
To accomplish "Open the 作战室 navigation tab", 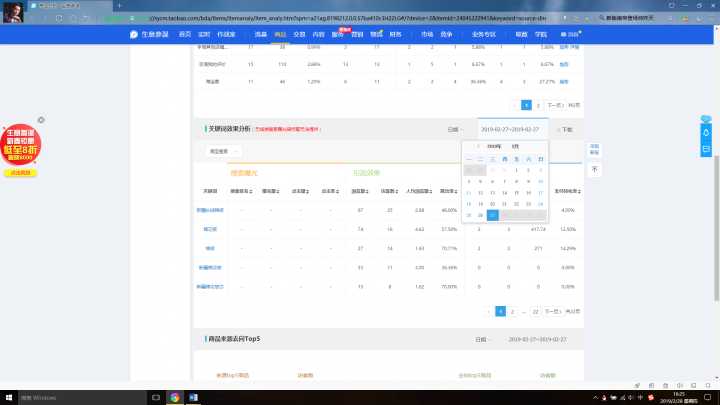I will click(x=226, y=34).
